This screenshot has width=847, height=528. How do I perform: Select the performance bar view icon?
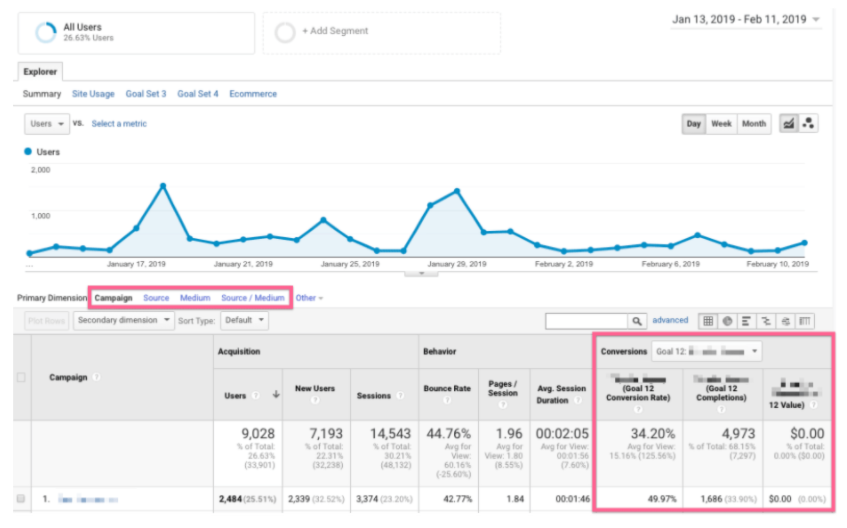pos(746,321)
